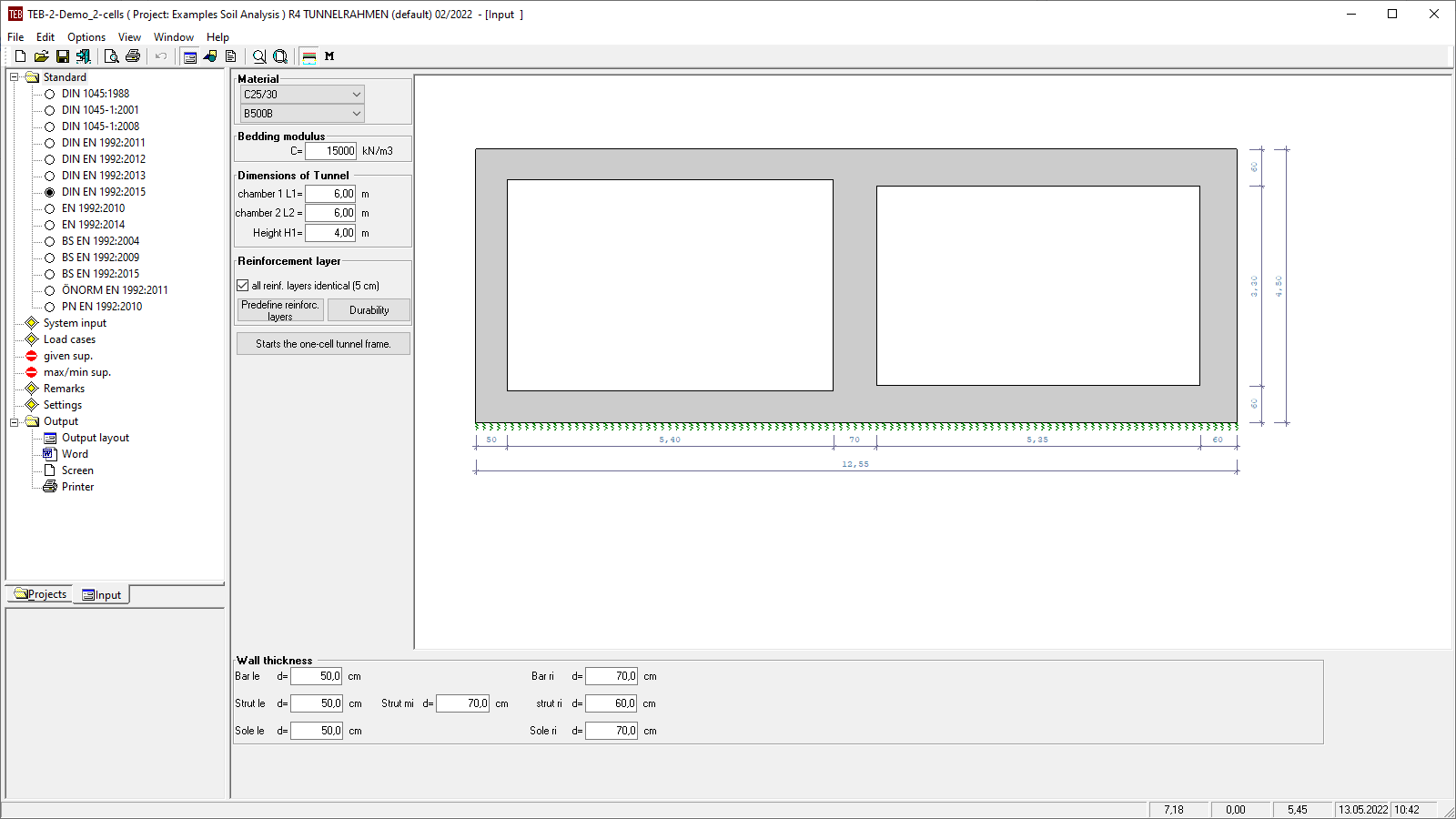Open the Edit menu

coord(45,37)
